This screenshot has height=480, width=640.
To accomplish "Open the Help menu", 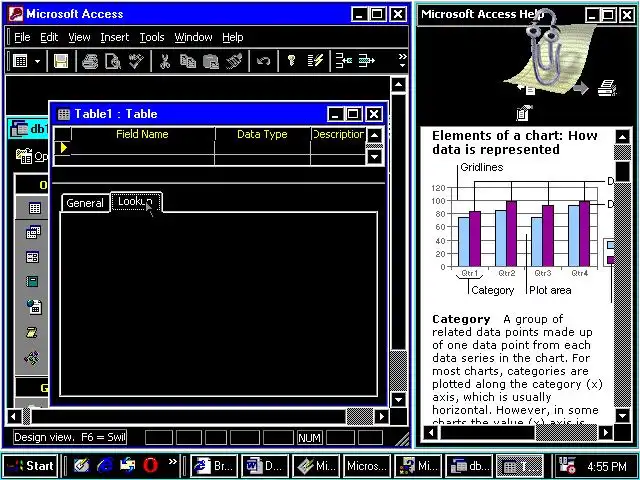I will (233, 37).
